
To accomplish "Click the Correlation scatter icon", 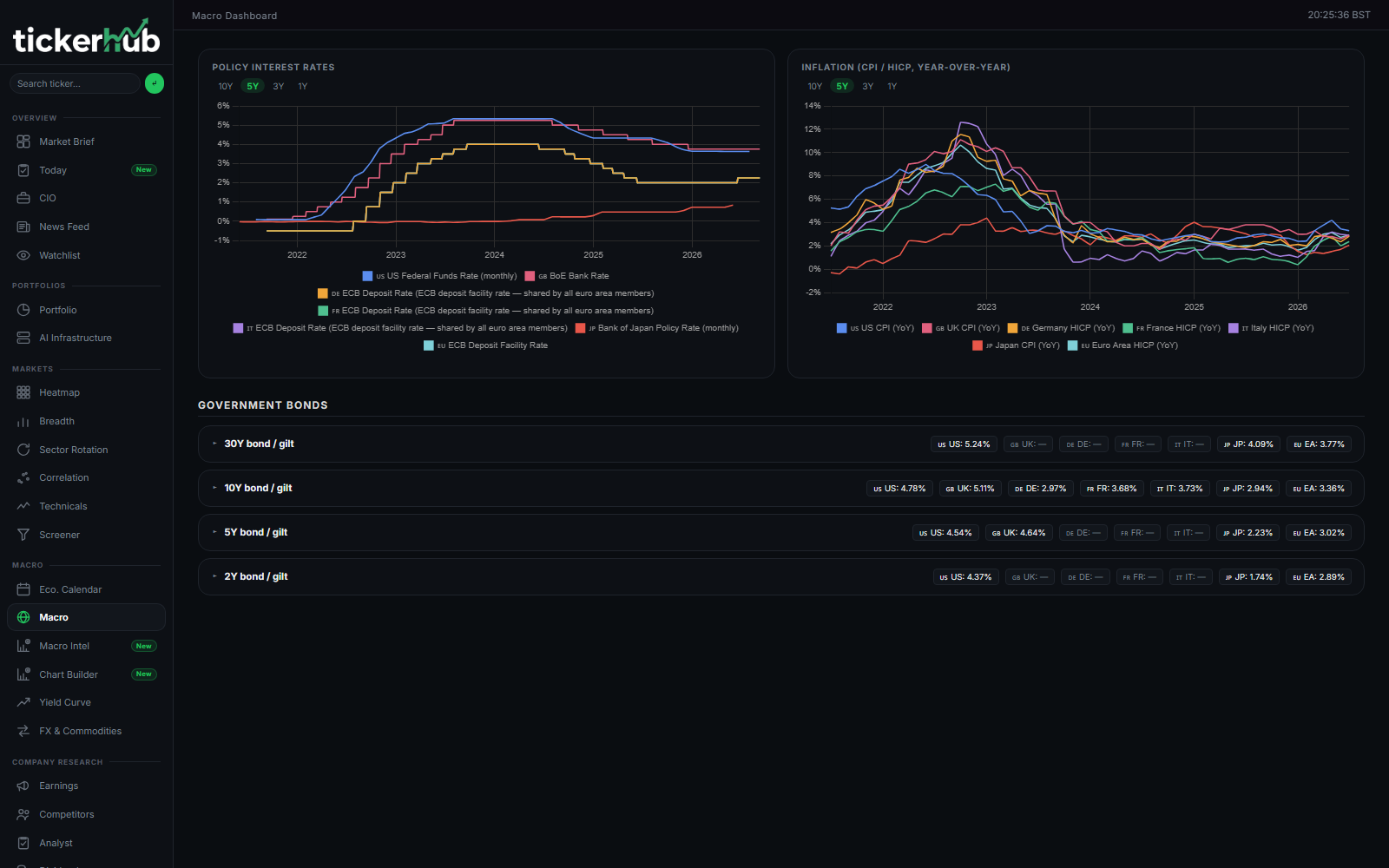I will 23,477.
